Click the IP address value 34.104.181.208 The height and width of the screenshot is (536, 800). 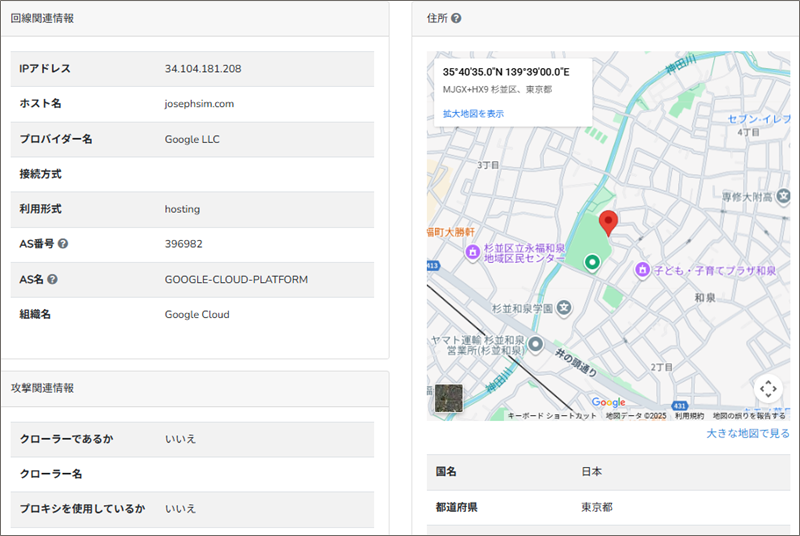coord(203,69)
